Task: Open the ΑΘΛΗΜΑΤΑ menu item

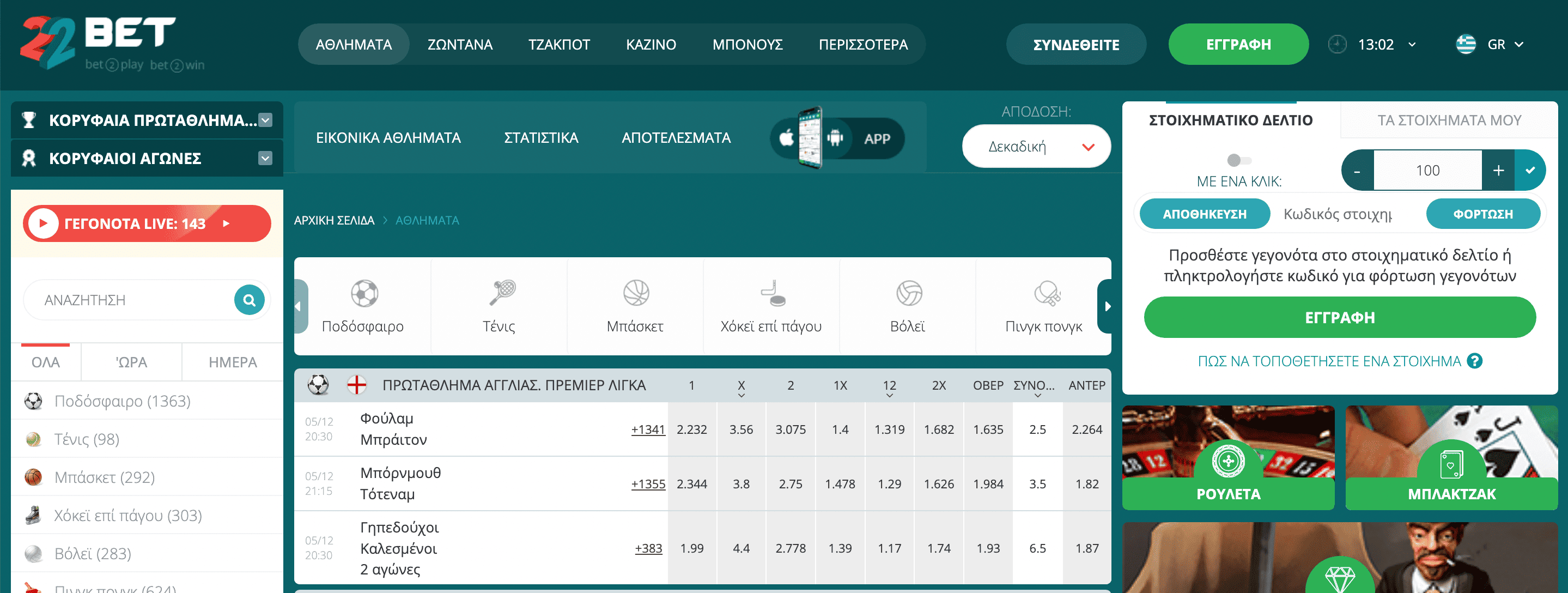Action: tap(354, 45)
